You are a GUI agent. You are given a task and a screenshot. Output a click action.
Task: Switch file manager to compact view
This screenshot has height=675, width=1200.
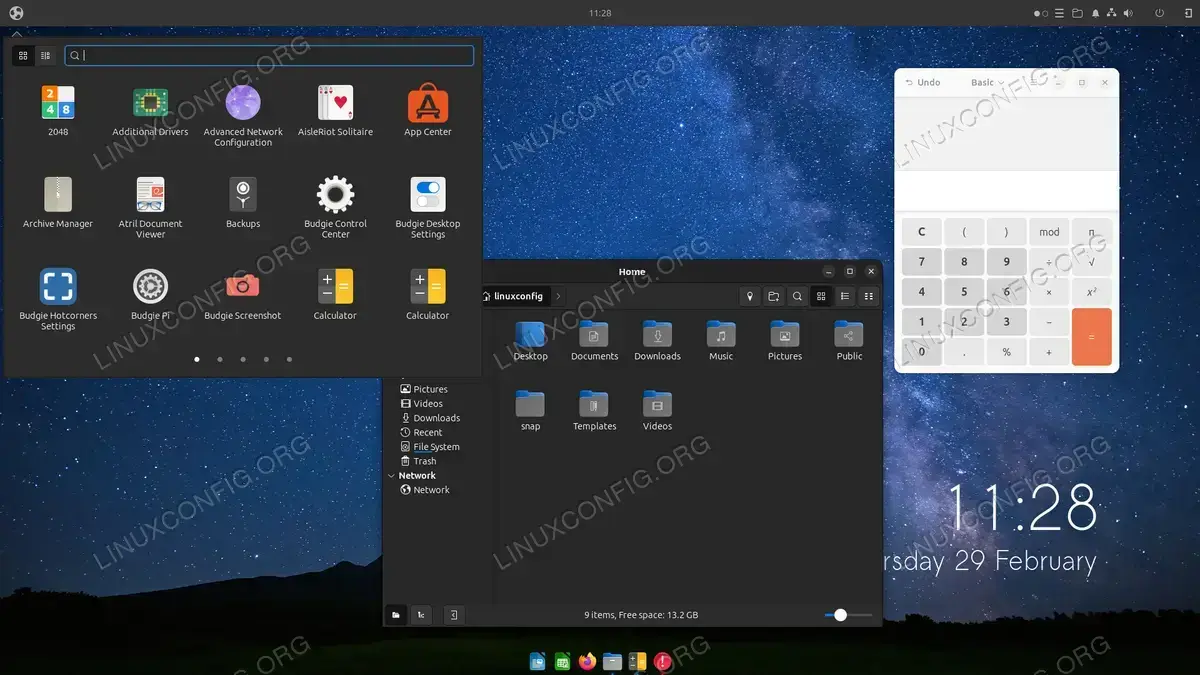(x=869, y=296)
